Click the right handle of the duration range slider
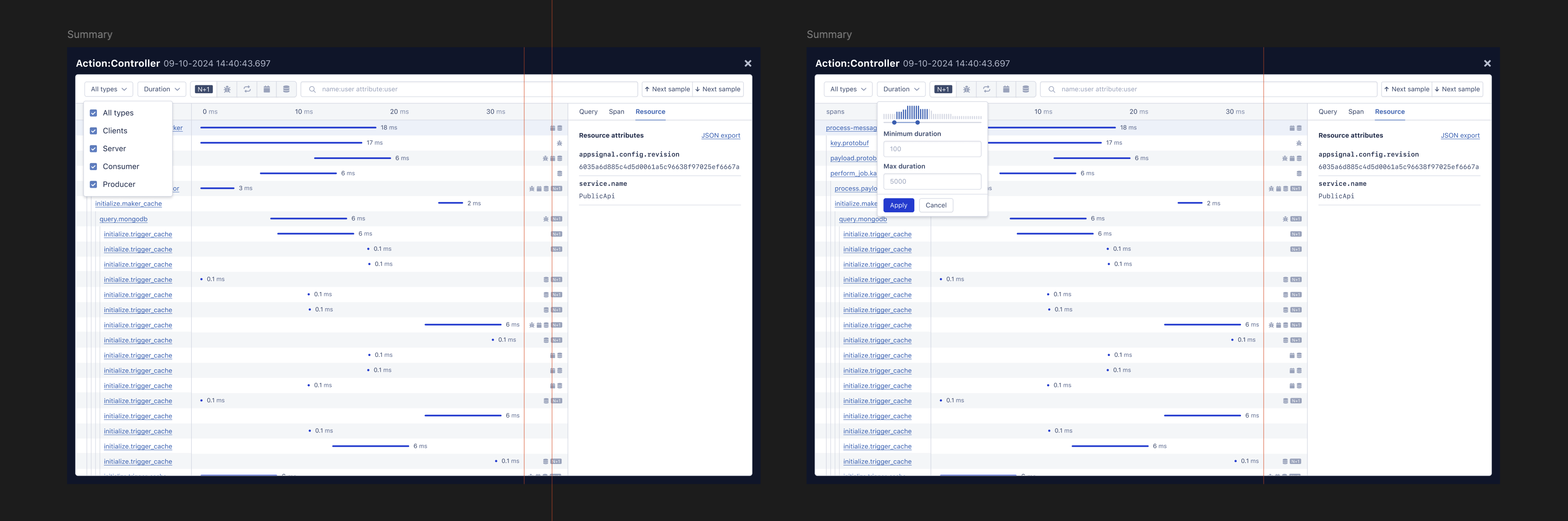Viewport: 1568px width, 521px height. tap(917, 122)
